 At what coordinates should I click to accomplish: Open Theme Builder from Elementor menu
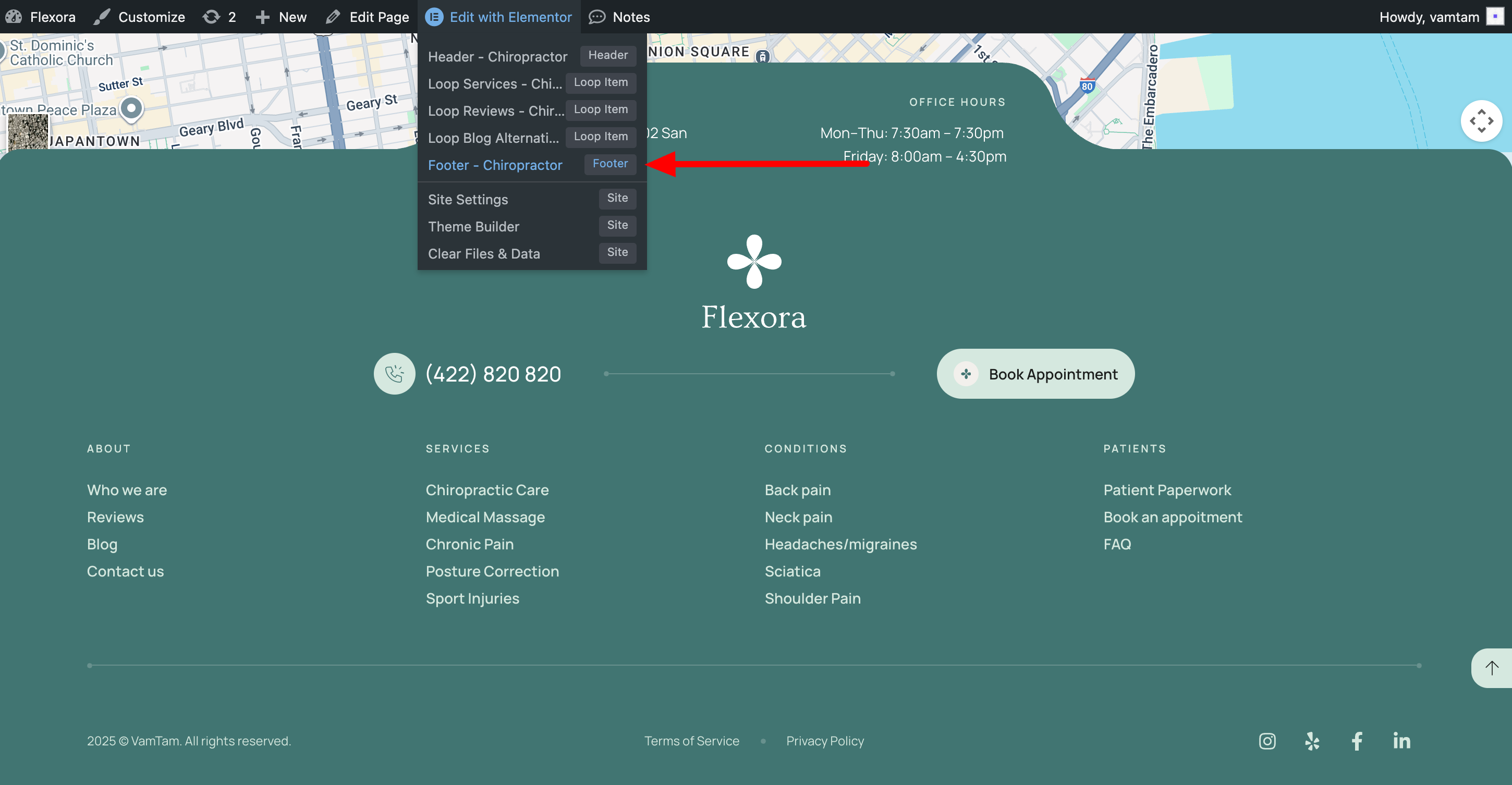473,226
